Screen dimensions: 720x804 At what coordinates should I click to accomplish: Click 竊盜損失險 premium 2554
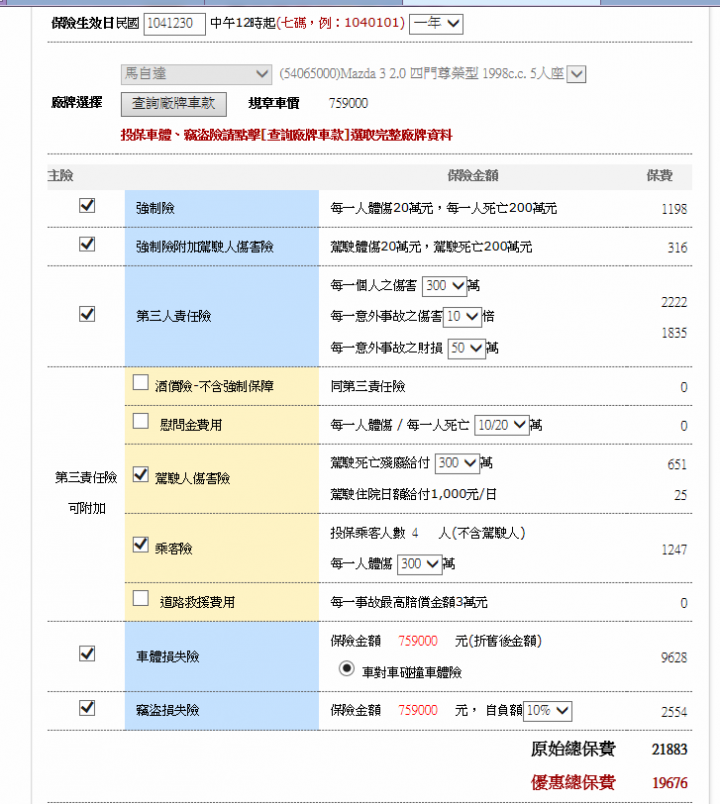tap(674, 712)
